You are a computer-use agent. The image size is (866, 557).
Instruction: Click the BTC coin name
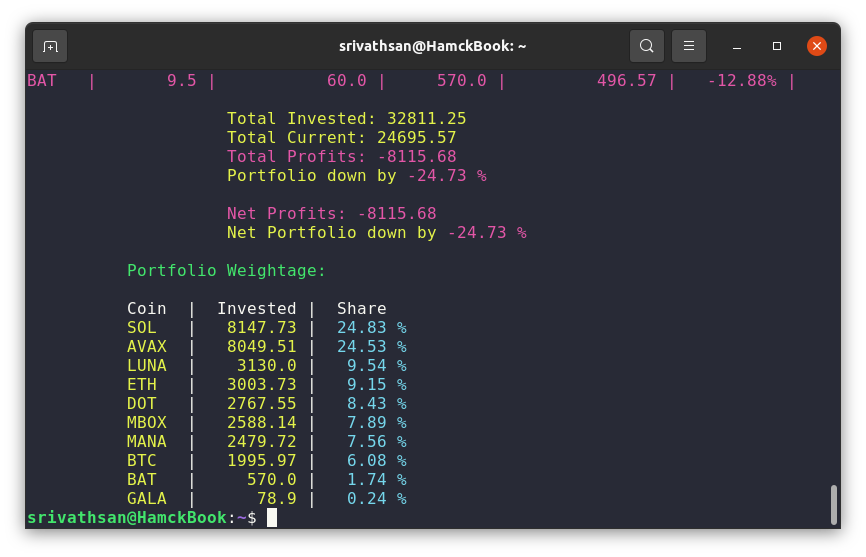click(x=142, y=460)
